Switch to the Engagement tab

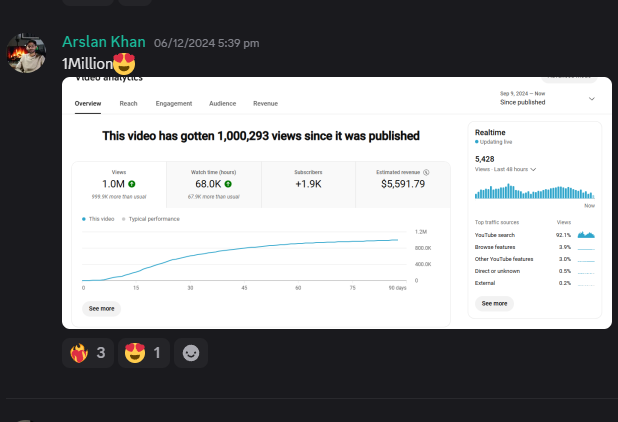(x=174, y=104)
